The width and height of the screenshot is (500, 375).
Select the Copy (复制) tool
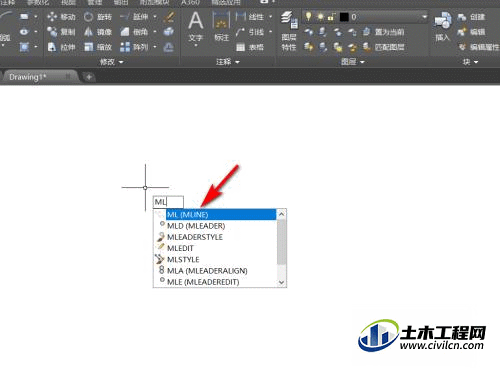pyautogui.click(x=61, y=32)
